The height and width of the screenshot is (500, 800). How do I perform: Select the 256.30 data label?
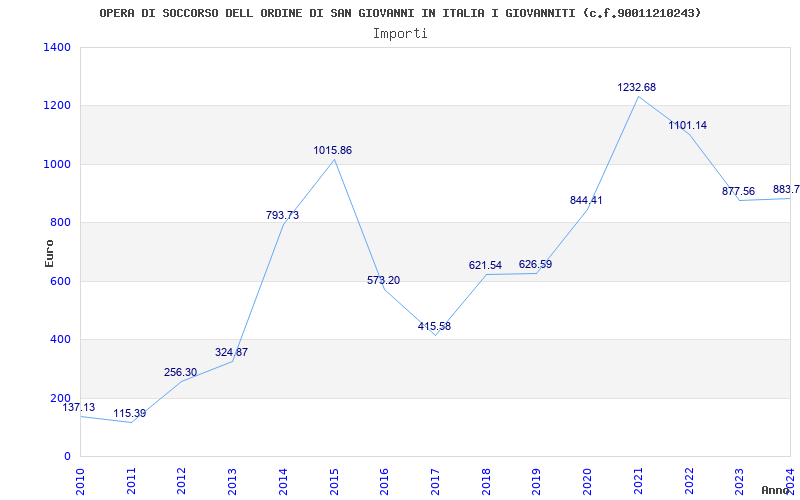(181, 372)
